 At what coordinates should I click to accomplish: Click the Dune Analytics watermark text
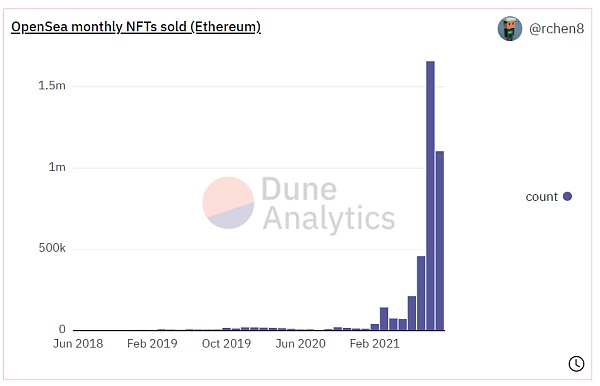pos(328,203)
